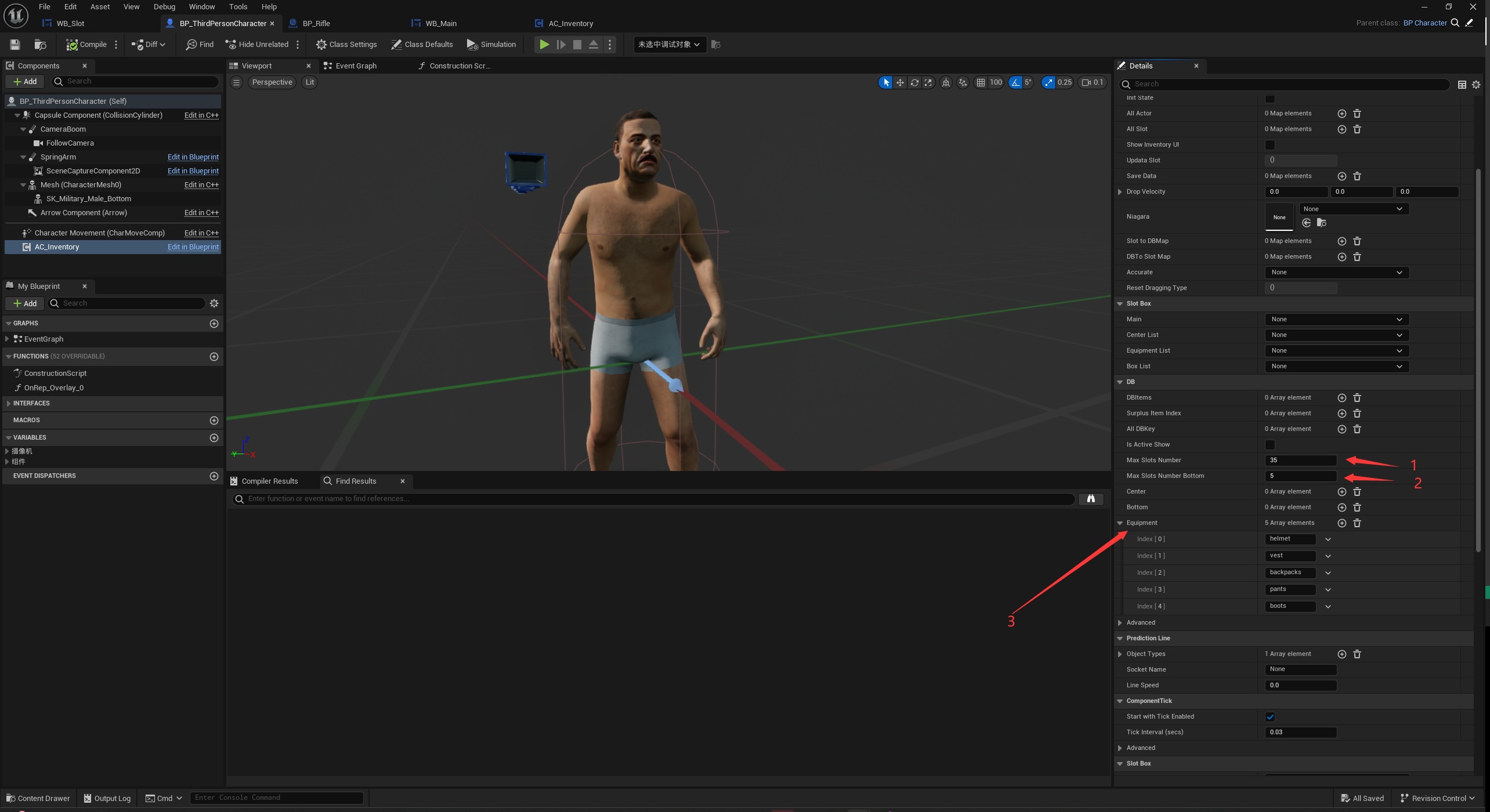
Task: Click binoculars find-in-all-blueprints icon
Action: coord(1090,499)
